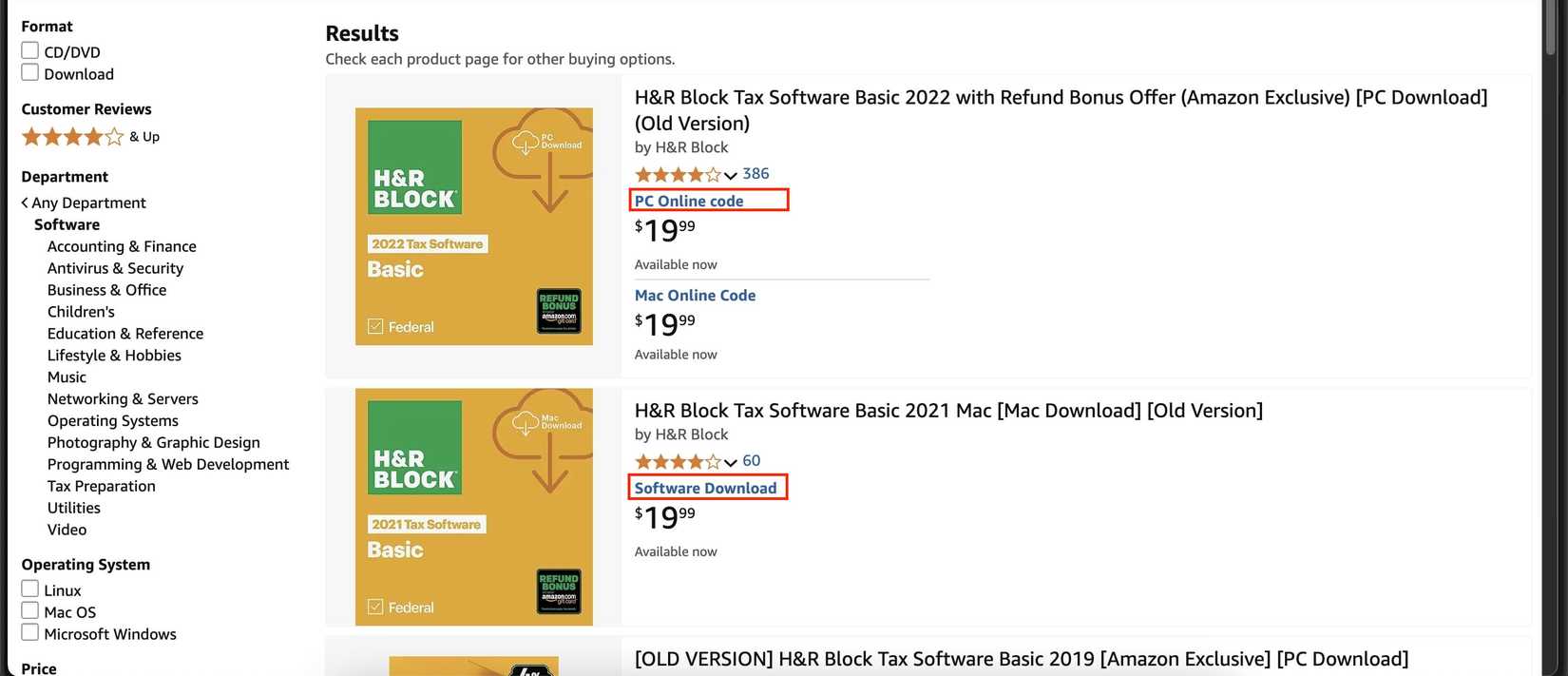The height and width of the screenshot is (676, 1568).
Task: Enable the Download format filter
Action: point(30,72)
